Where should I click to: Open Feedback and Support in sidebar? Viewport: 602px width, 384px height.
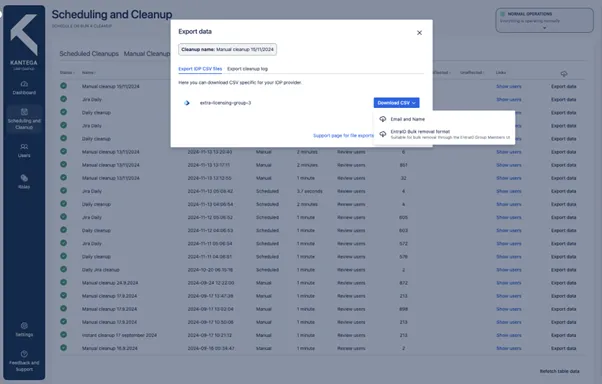pyautogui.click(x=24, y=361)
